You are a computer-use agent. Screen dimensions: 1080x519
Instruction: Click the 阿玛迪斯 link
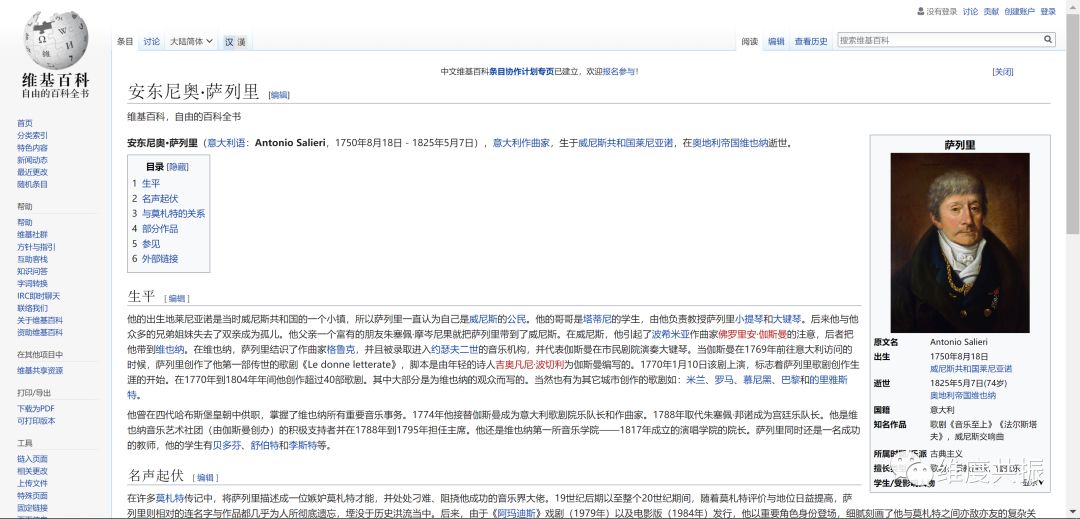(x=519, y=513)
